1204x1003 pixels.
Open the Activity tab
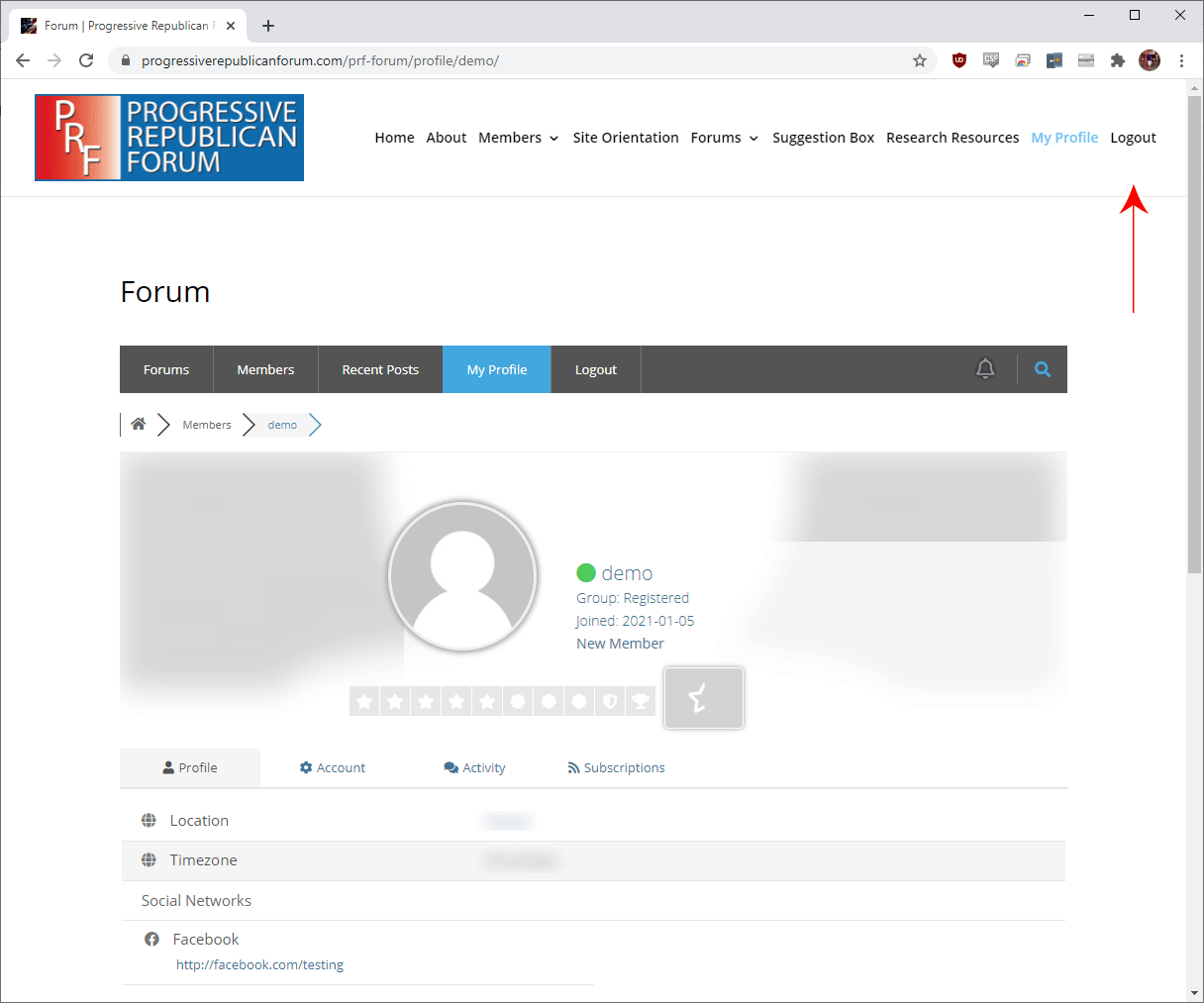coord(474,768)
